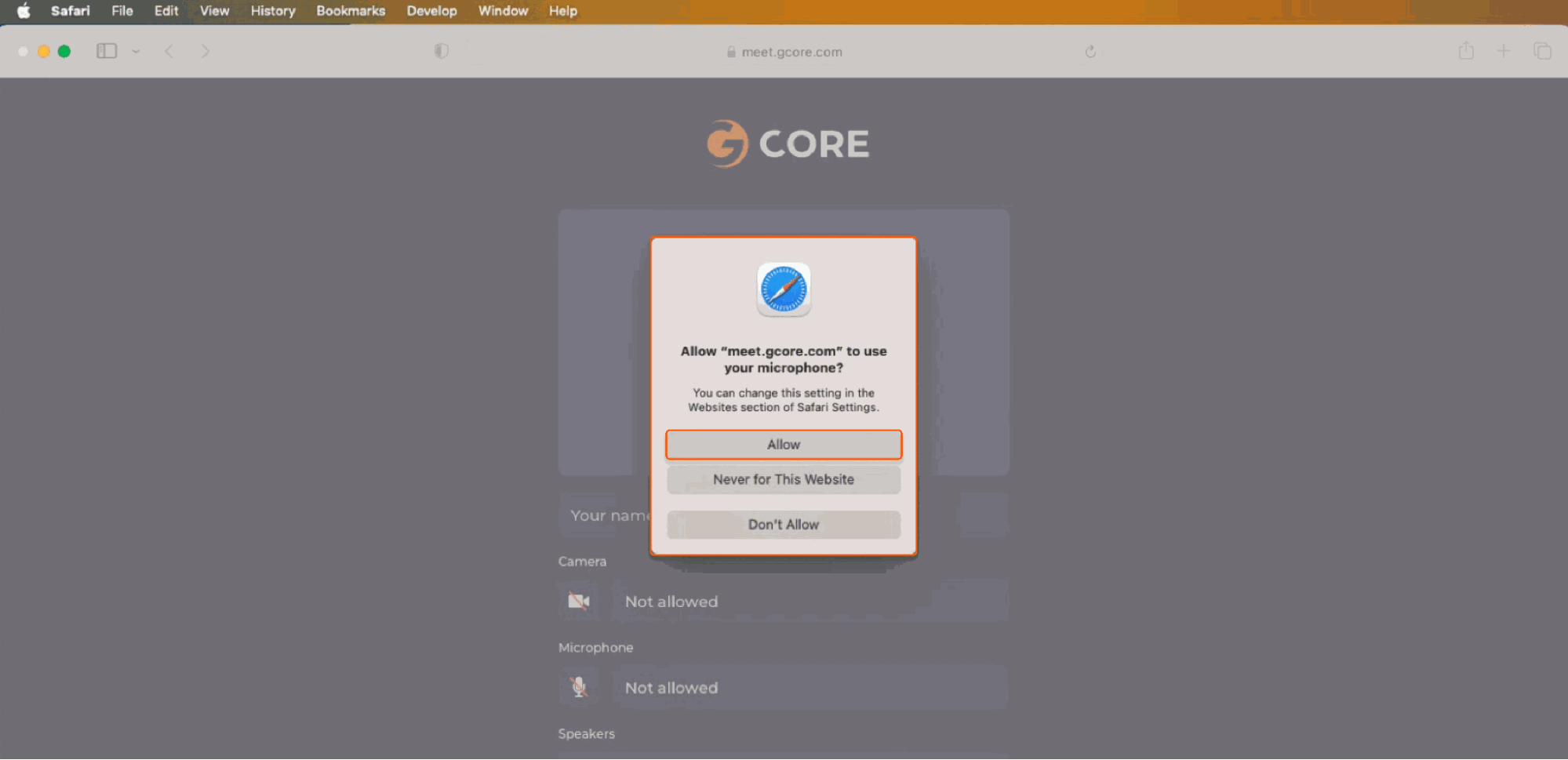Expand the tab group dropdown arrow
Screen dimensions: 1568x760
136,51
